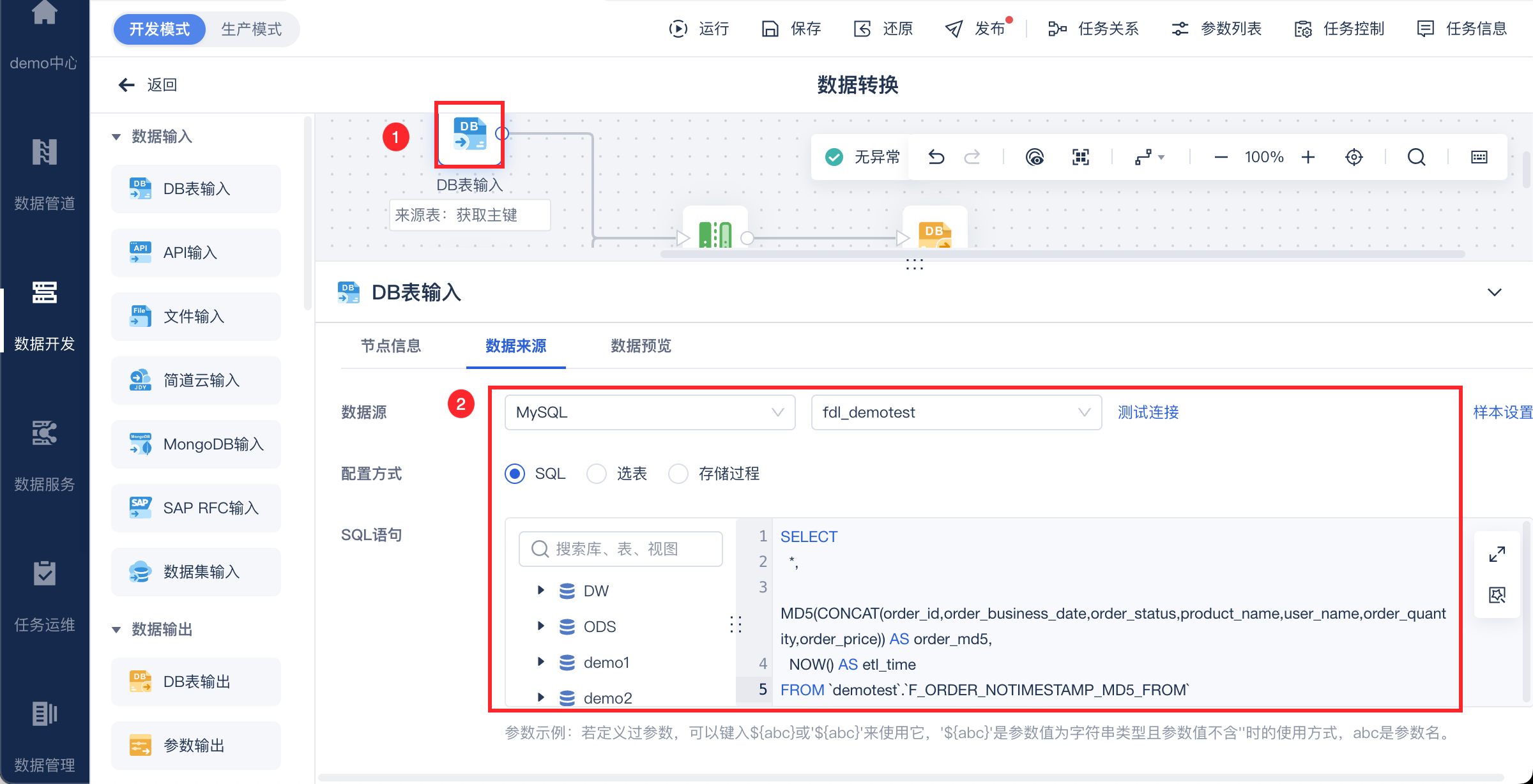Select the 存储过程 radio option
The width and height of the screenshot is (1533, 784).
pos(678,474)
